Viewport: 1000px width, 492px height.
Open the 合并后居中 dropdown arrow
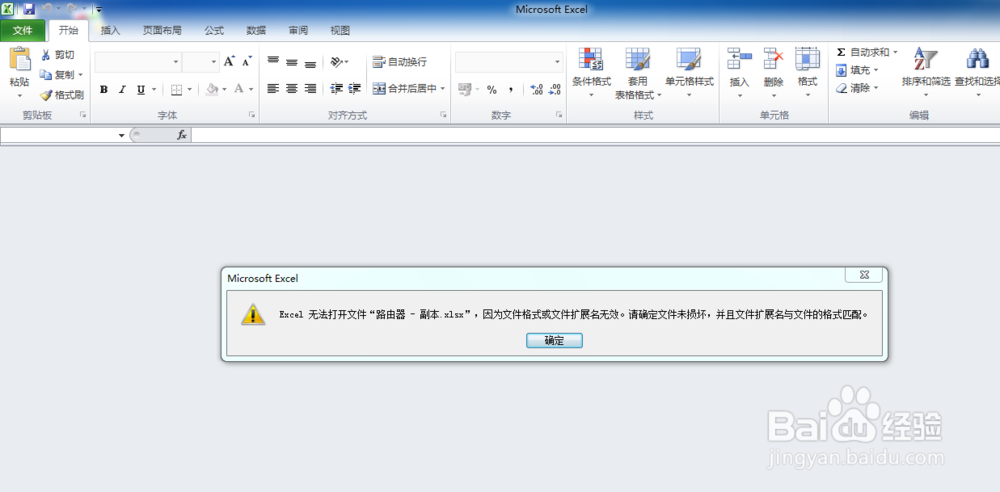(x=443, y=89)
